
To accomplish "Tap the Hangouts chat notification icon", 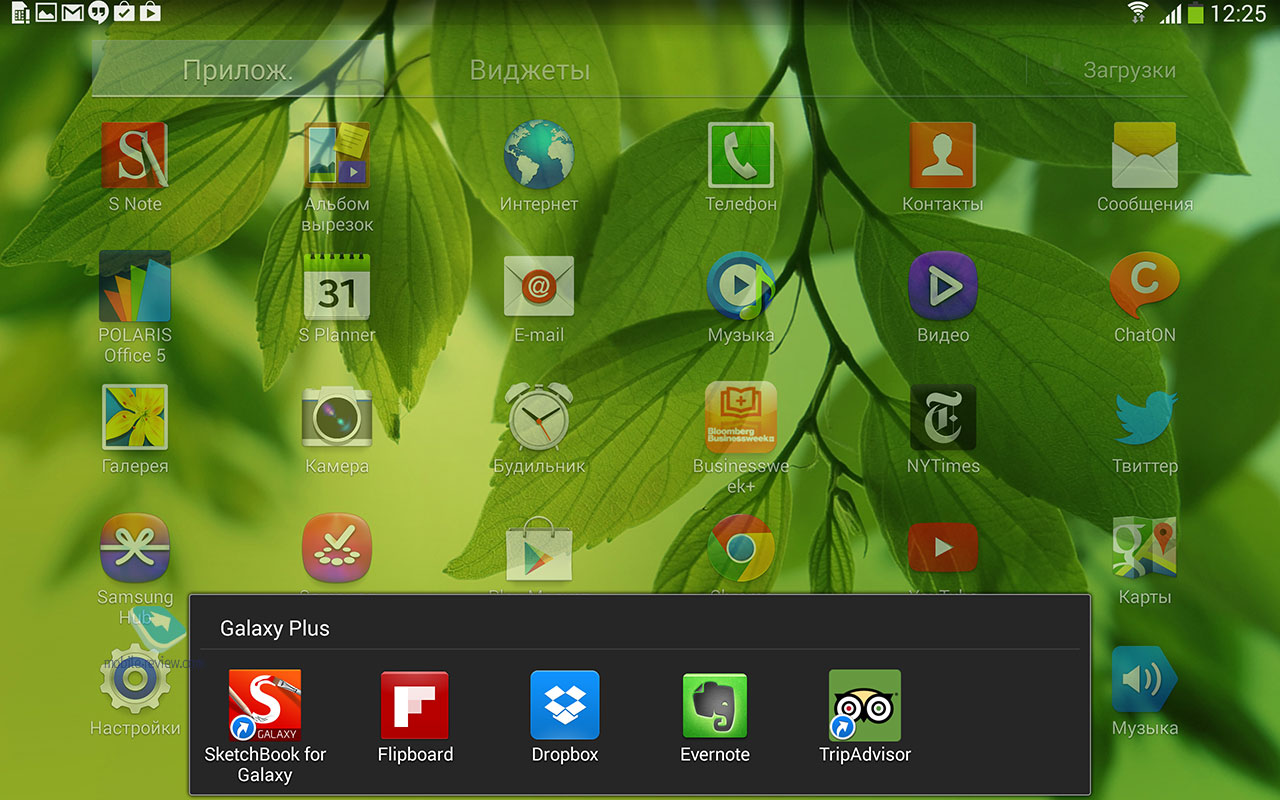I will (98, 13).
